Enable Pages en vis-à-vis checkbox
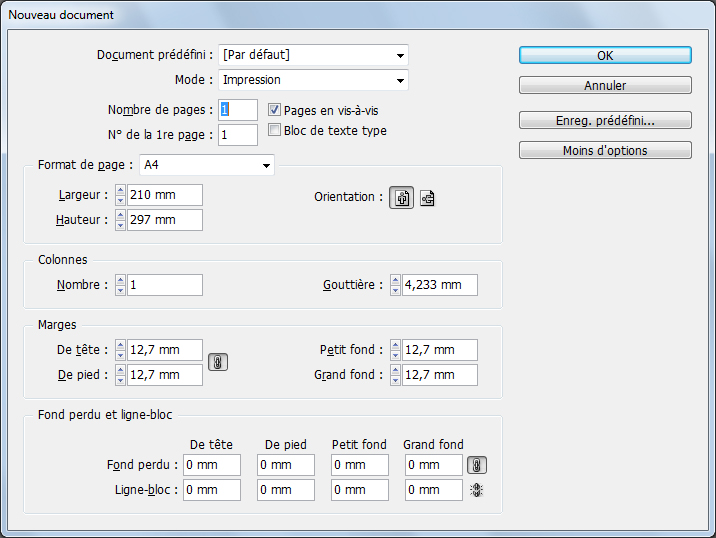The image size is (716, 538). point(274,110)
